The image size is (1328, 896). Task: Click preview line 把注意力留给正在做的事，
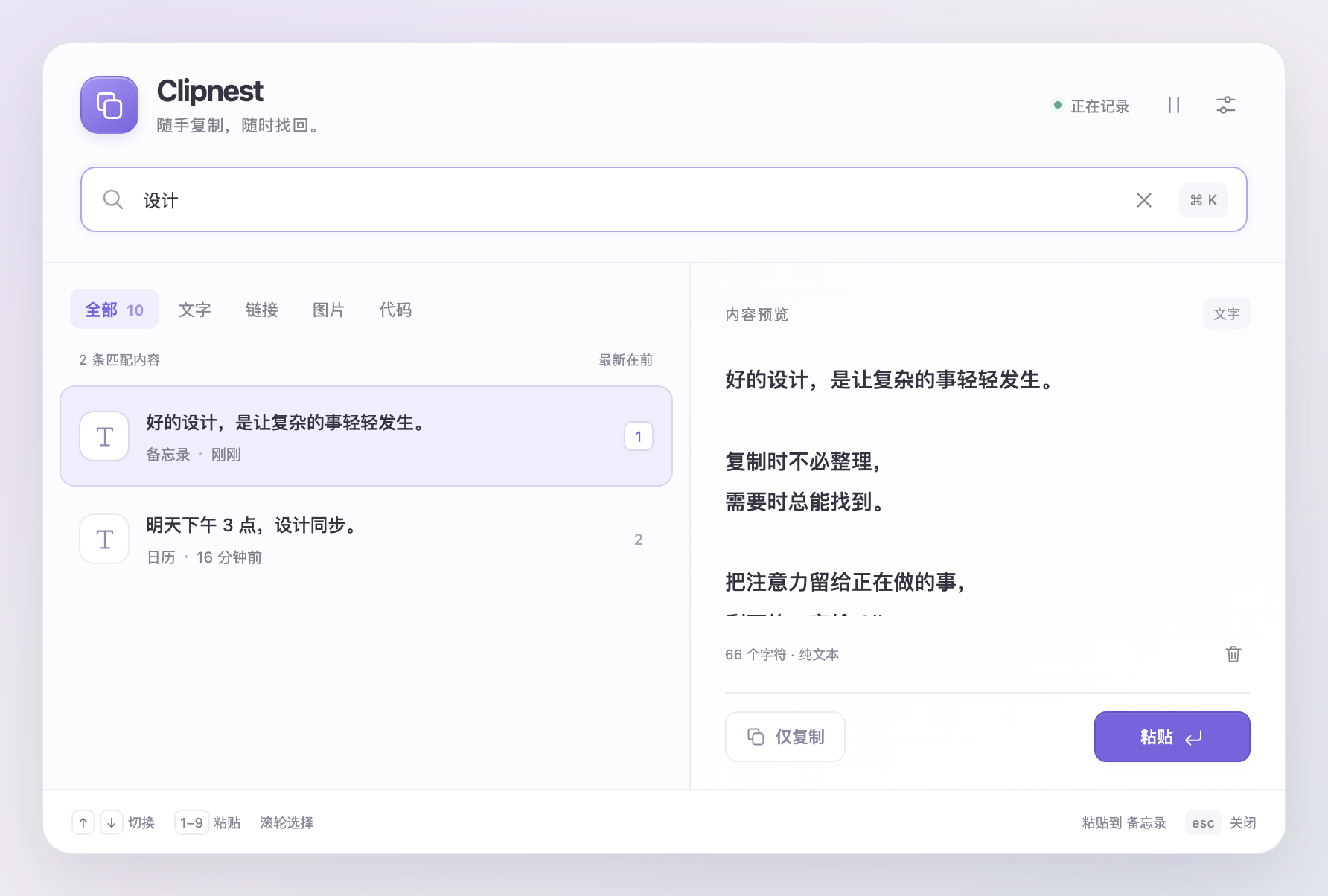(x=846, y=582)
